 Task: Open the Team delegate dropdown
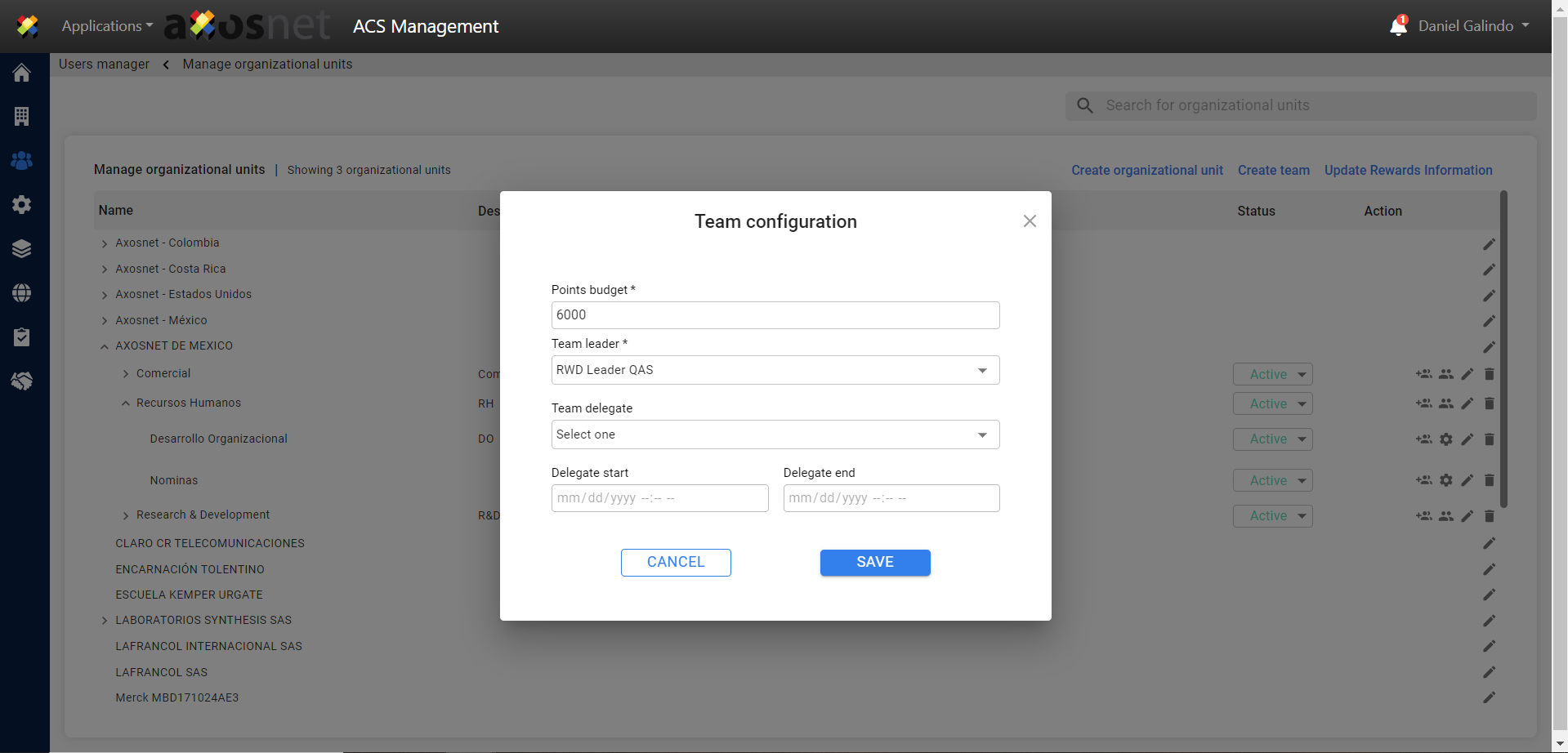[775, 434]
